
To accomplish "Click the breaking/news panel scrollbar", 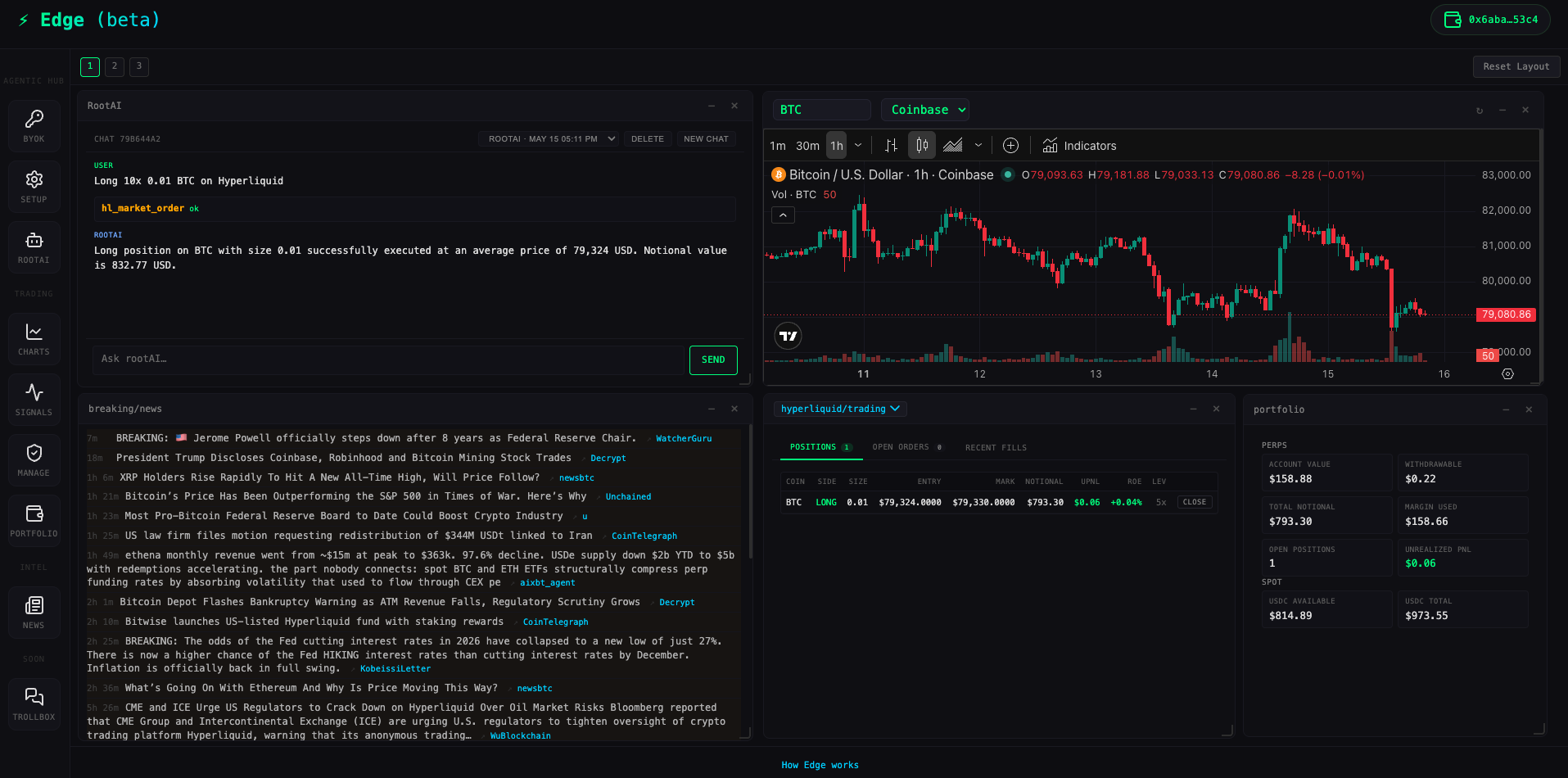I will [750, 491].
